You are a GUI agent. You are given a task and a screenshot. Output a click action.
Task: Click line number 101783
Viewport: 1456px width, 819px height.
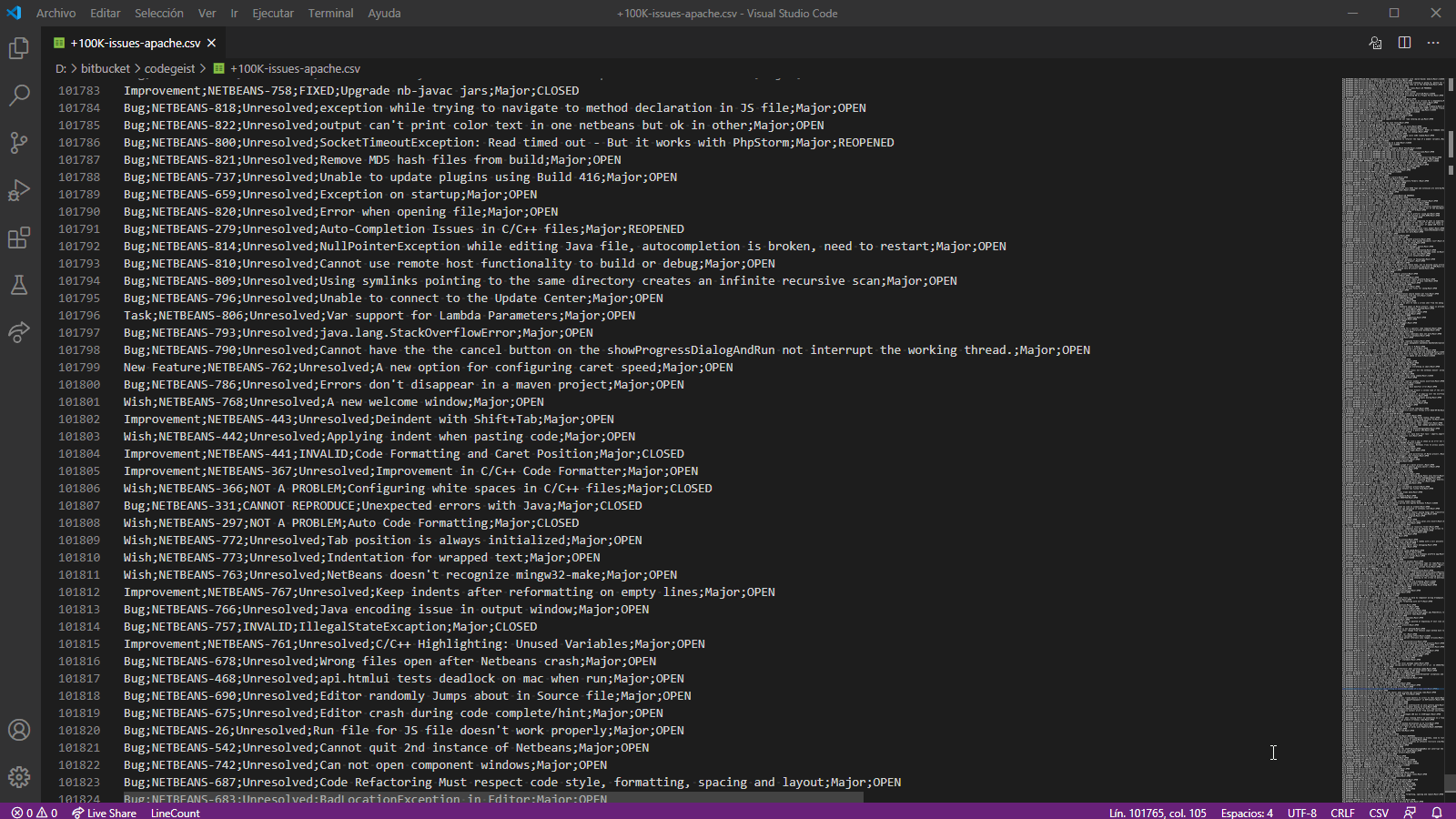[79, 91]
